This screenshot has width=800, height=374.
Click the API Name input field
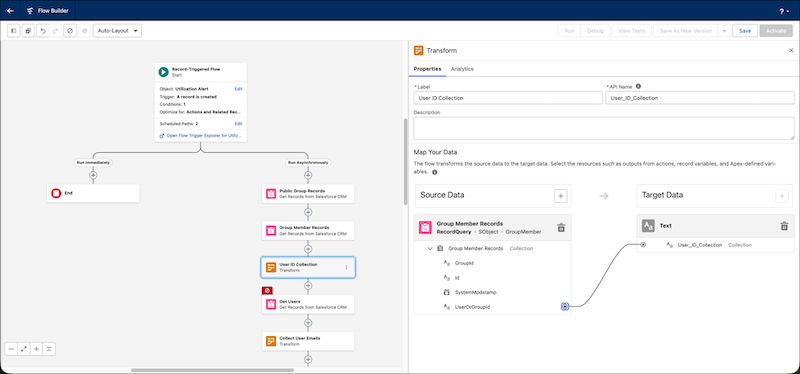699,98
